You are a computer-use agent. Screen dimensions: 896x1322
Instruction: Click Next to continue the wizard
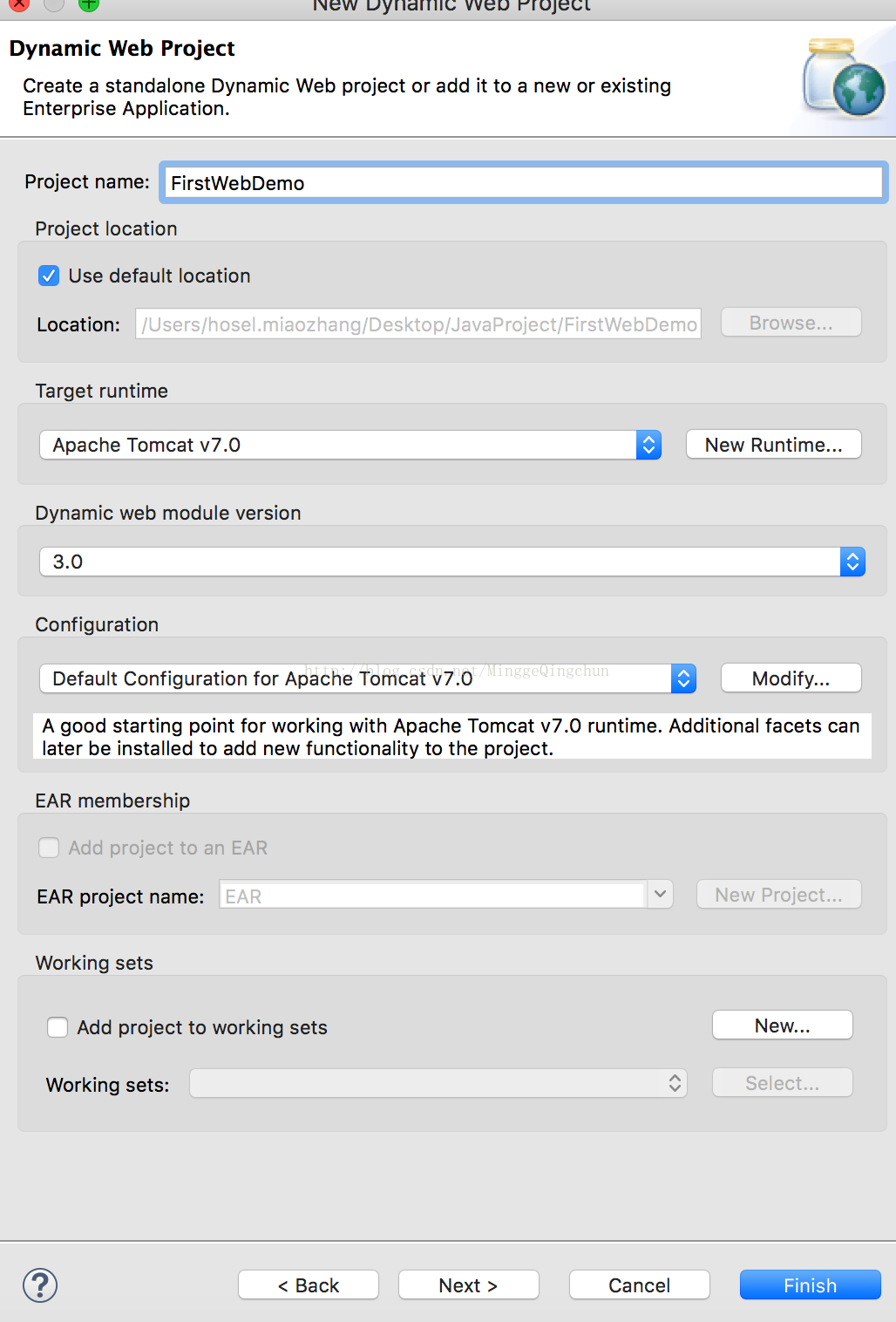coord(469,1285)
